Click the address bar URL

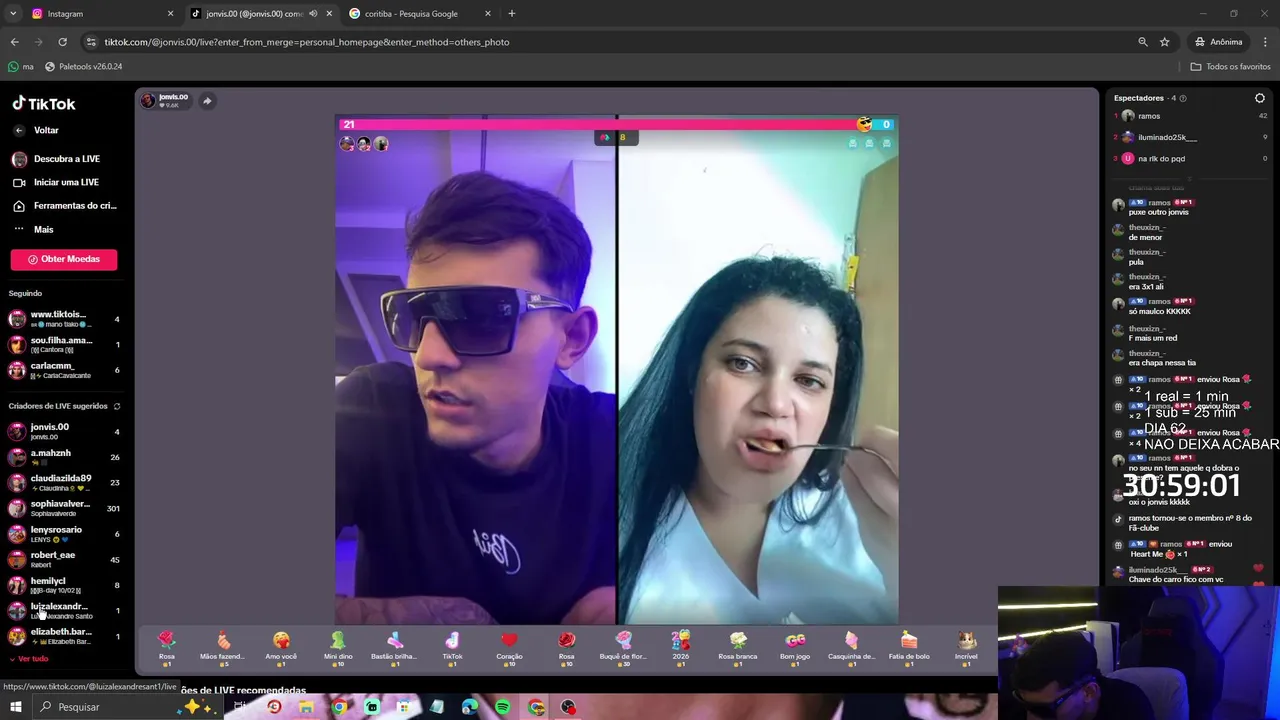coord(307,42)
